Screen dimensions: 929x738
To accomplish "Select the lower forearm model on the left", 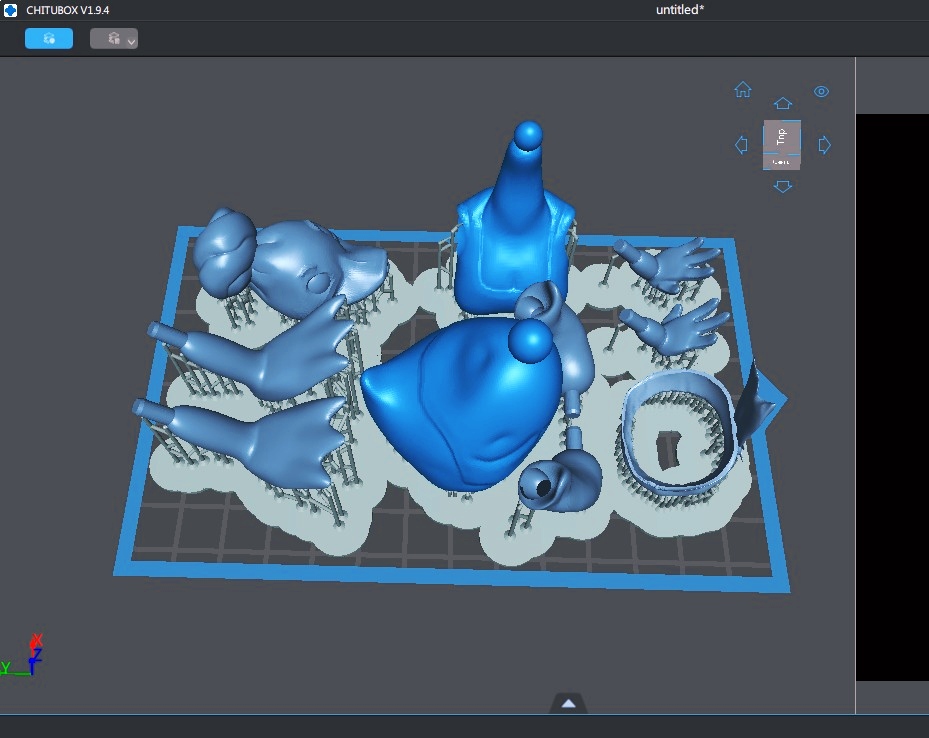I will point(250,440).
